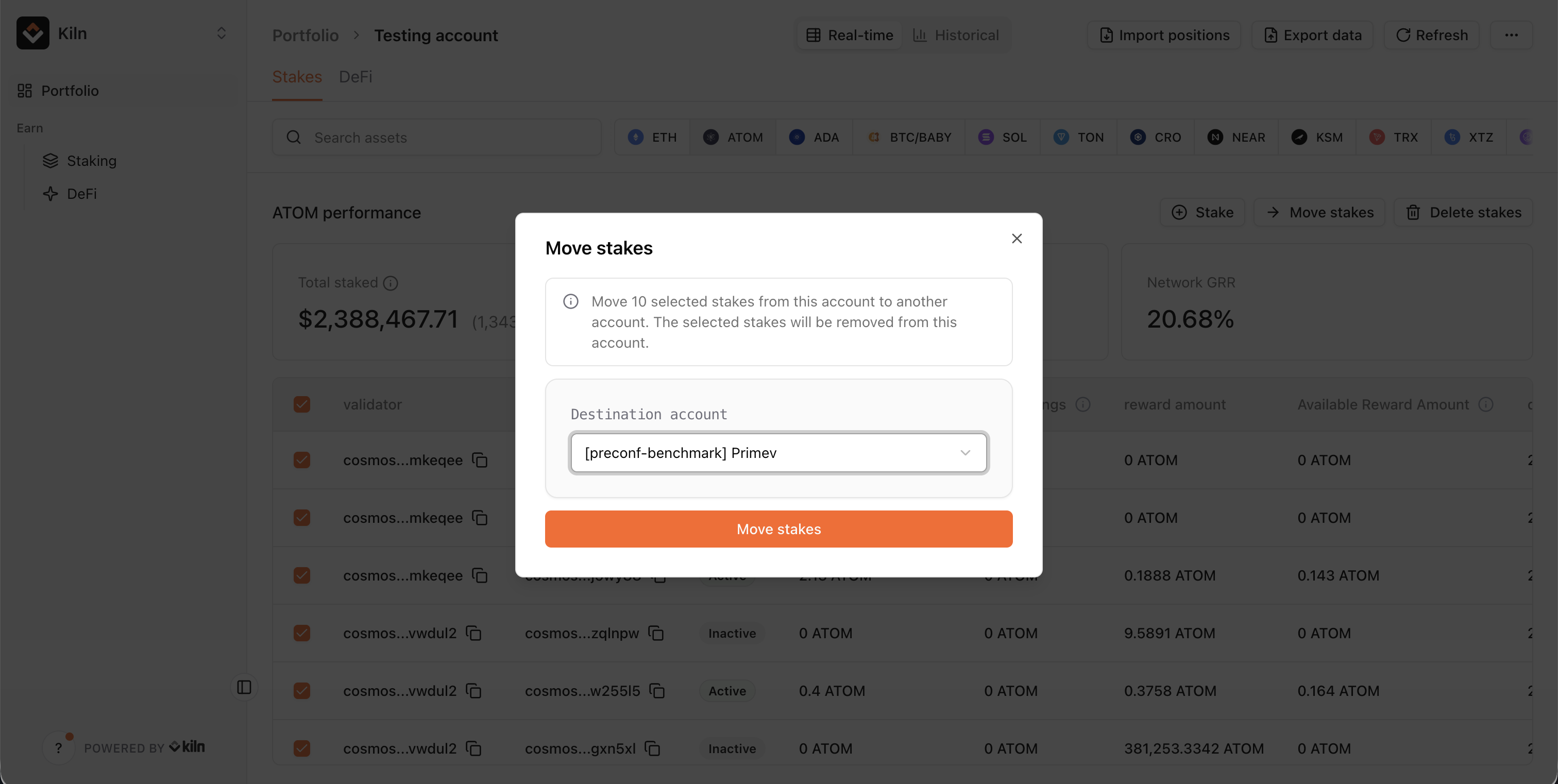Open the three-dot more options menu
Screen dimensions: 1558x784
(1512, 35)
